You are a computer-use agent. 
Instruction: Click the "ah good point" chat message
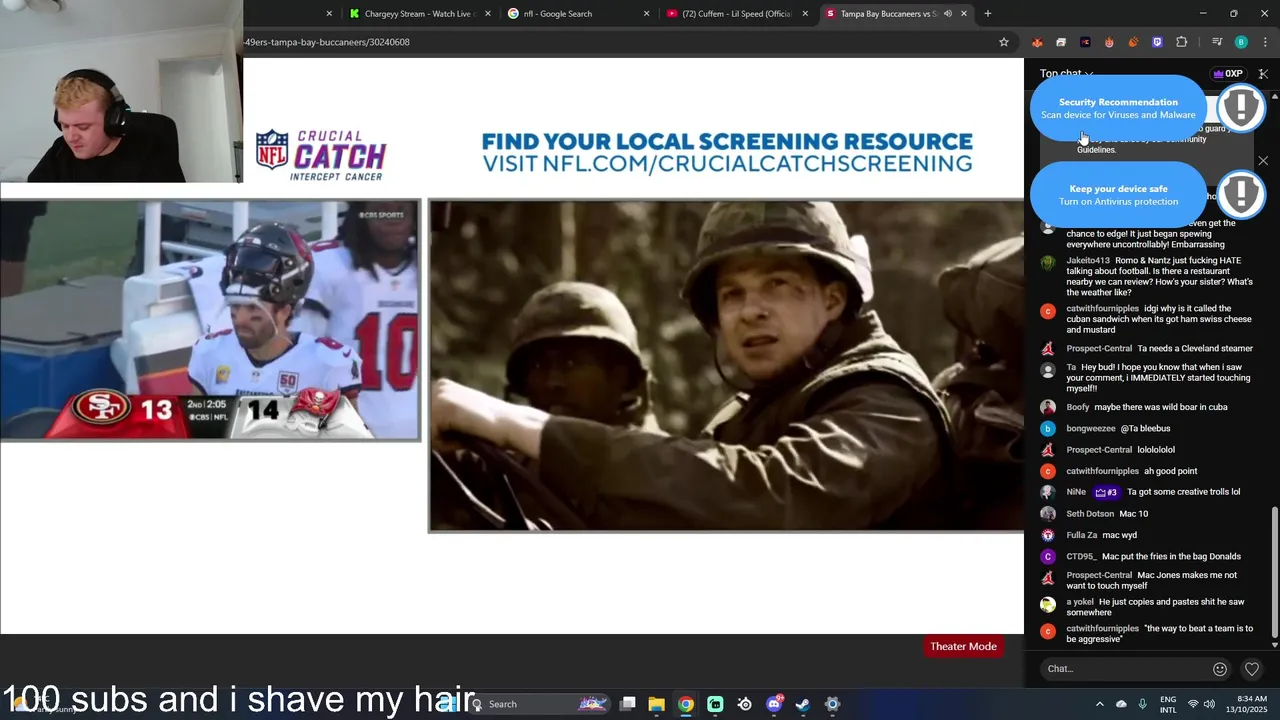click(1171, 471)
